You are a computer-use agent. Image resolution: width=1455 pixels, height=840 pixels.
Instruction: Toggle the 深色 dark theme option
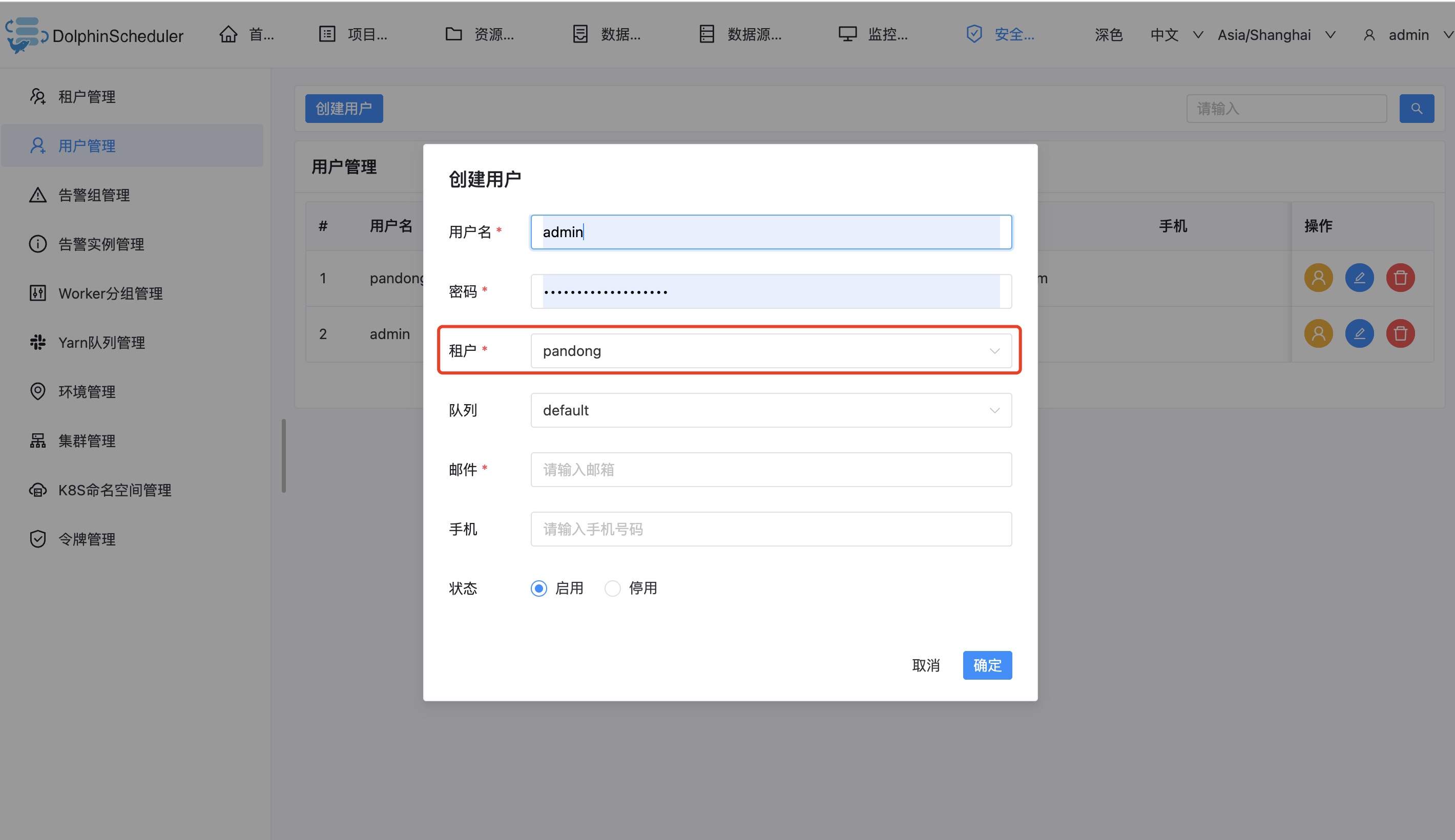[x=1108, y=35]
